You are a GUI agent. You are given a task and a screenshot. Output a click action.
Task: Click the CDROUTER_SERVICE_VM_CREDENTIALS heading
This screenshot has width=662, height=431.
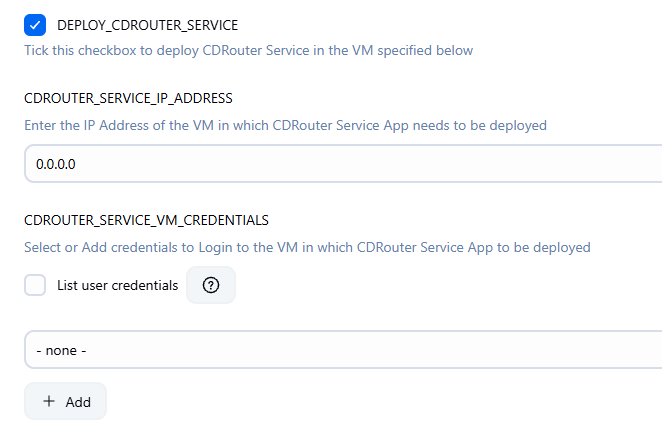[147, 220]
